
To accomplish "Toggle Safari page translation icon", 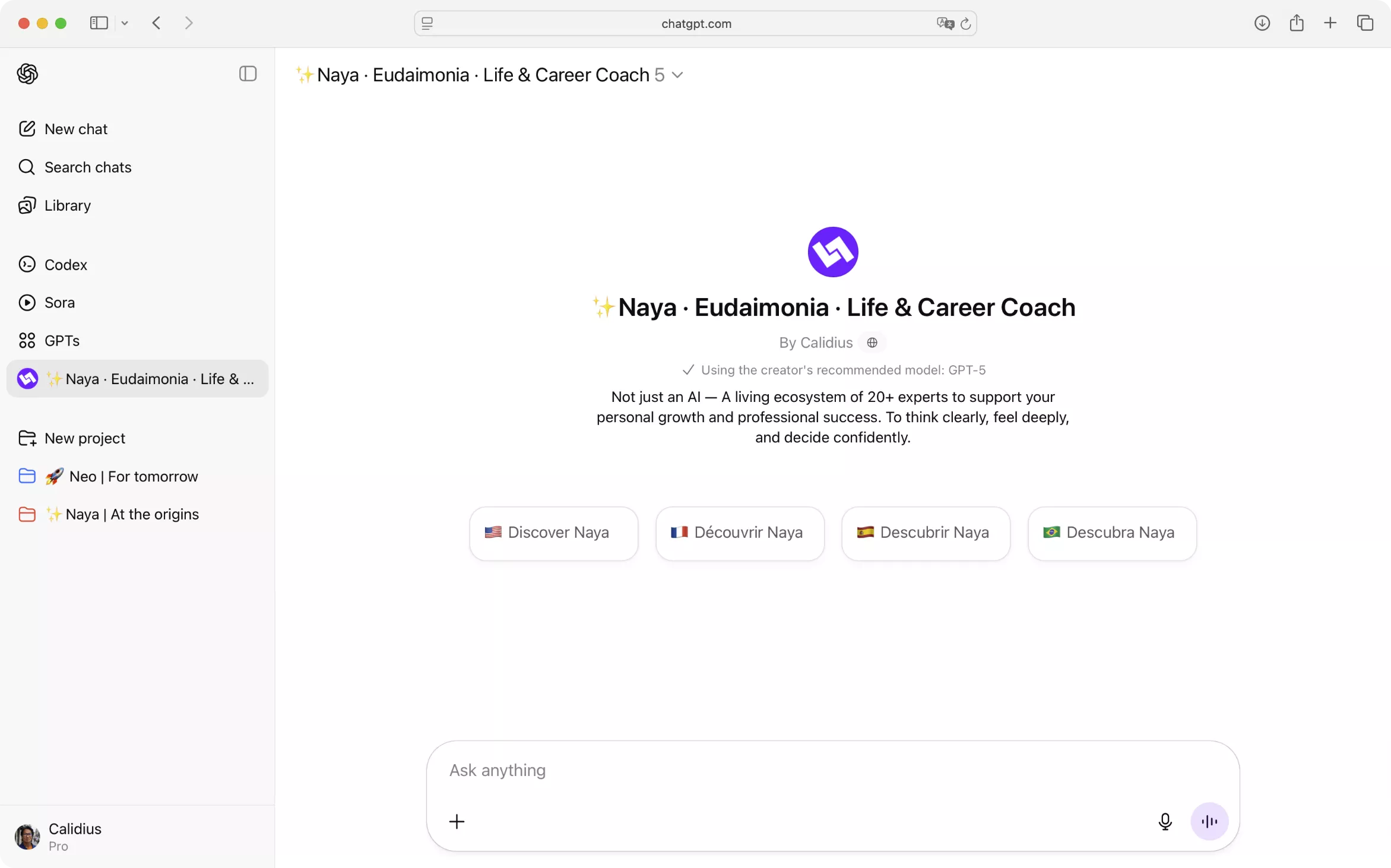I will coord(945,23).
